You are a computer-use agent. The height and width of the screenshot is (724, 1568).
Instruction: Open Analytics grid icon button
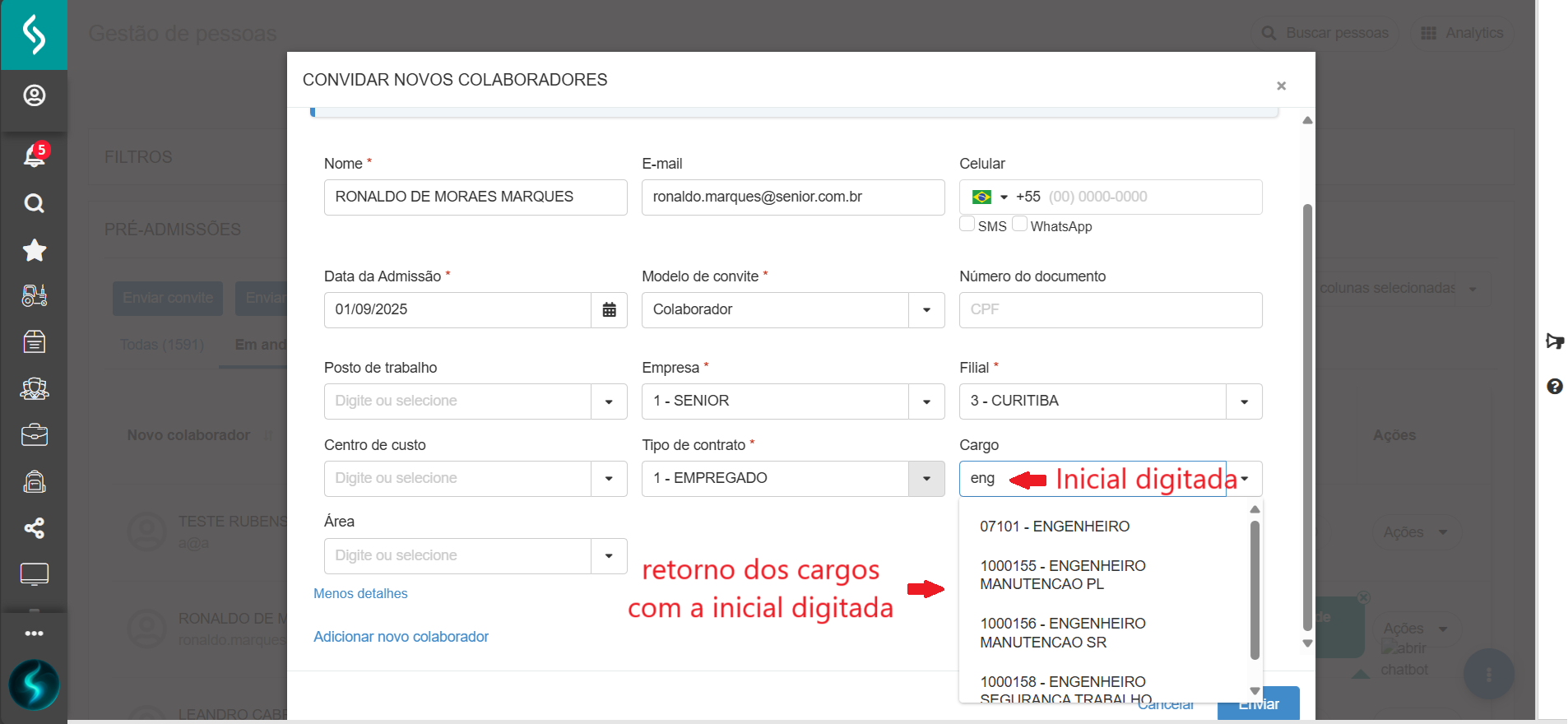(1463, 33)
